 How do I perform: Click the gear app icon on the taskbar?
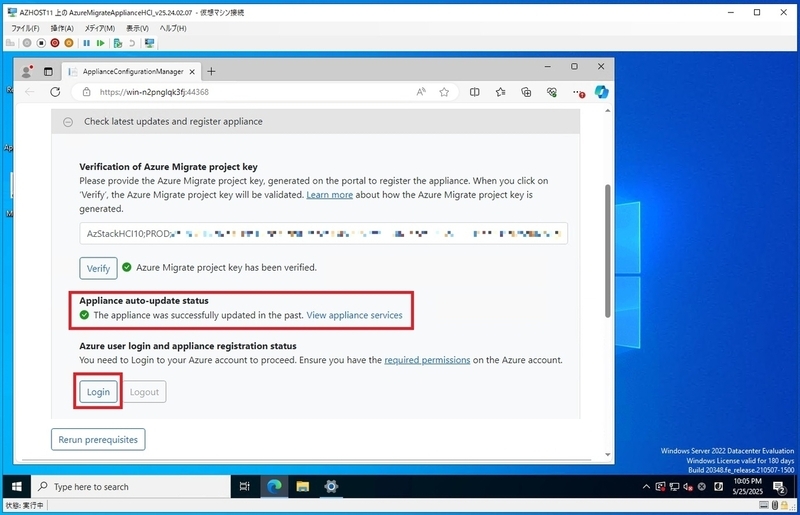pos(331,487)
